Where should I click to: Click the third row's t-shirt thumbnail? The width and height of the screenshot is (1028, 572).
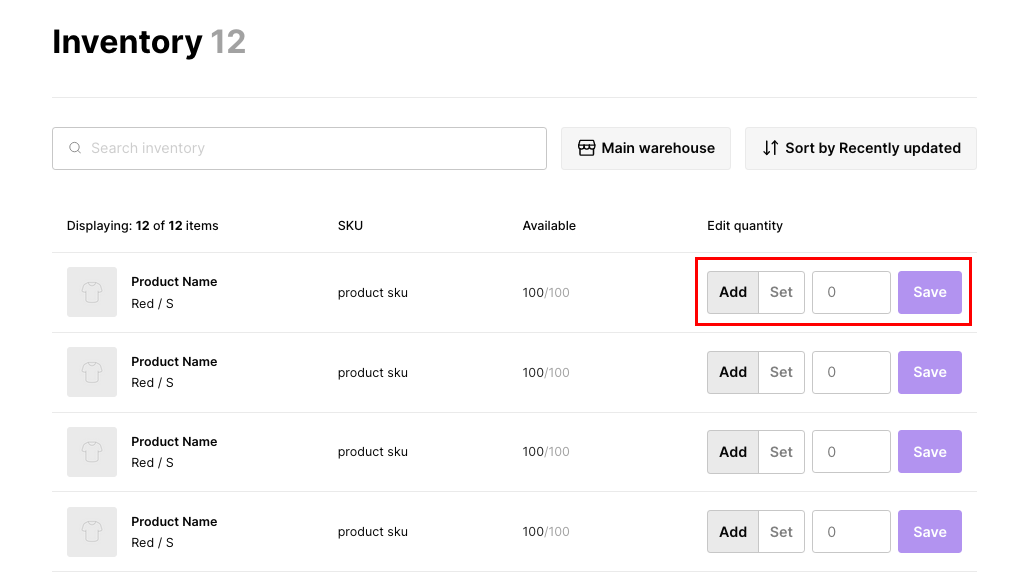[x=92, y=452]
